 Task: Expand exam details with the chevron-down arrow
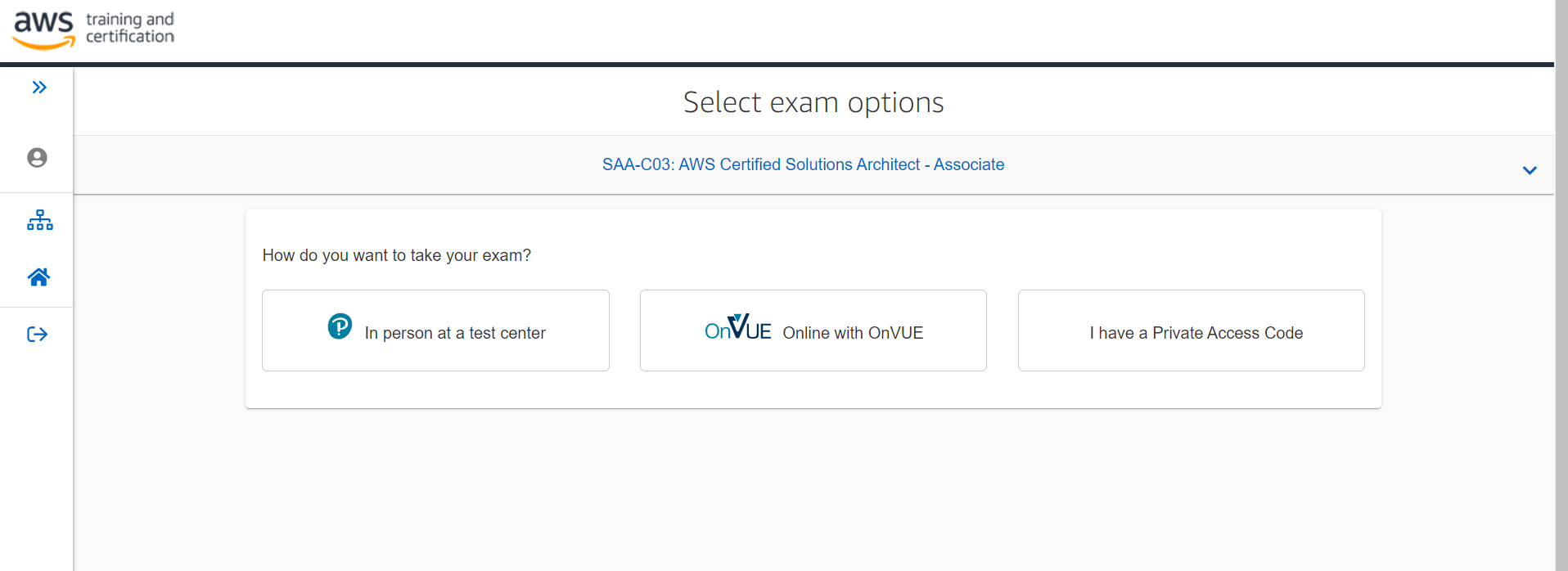pos(1530,170)
